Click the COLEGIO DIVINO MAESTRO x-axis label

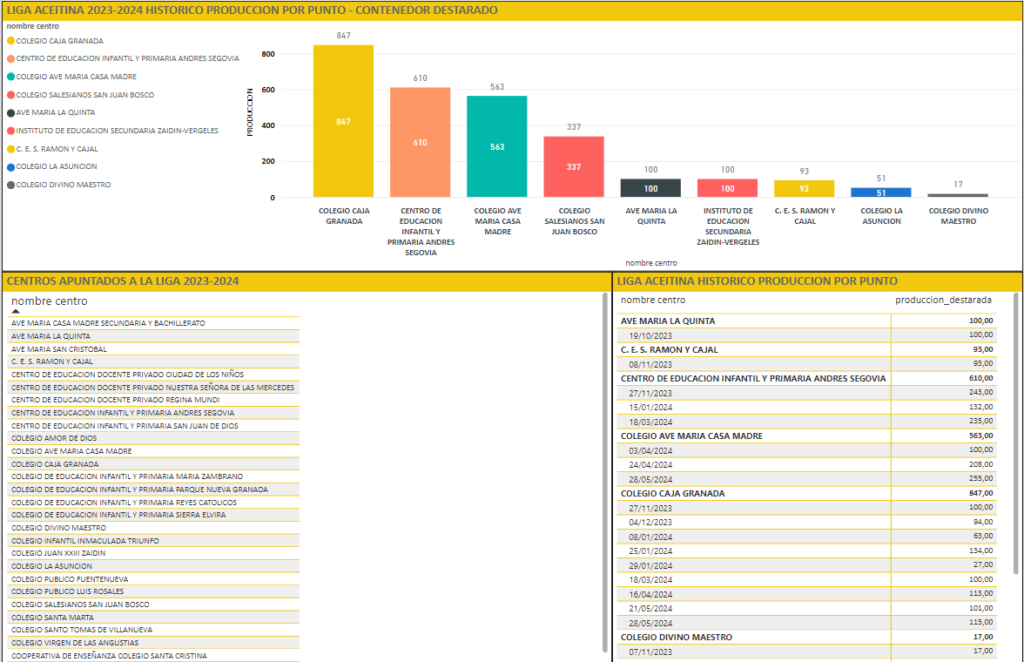tap(958, 216)
